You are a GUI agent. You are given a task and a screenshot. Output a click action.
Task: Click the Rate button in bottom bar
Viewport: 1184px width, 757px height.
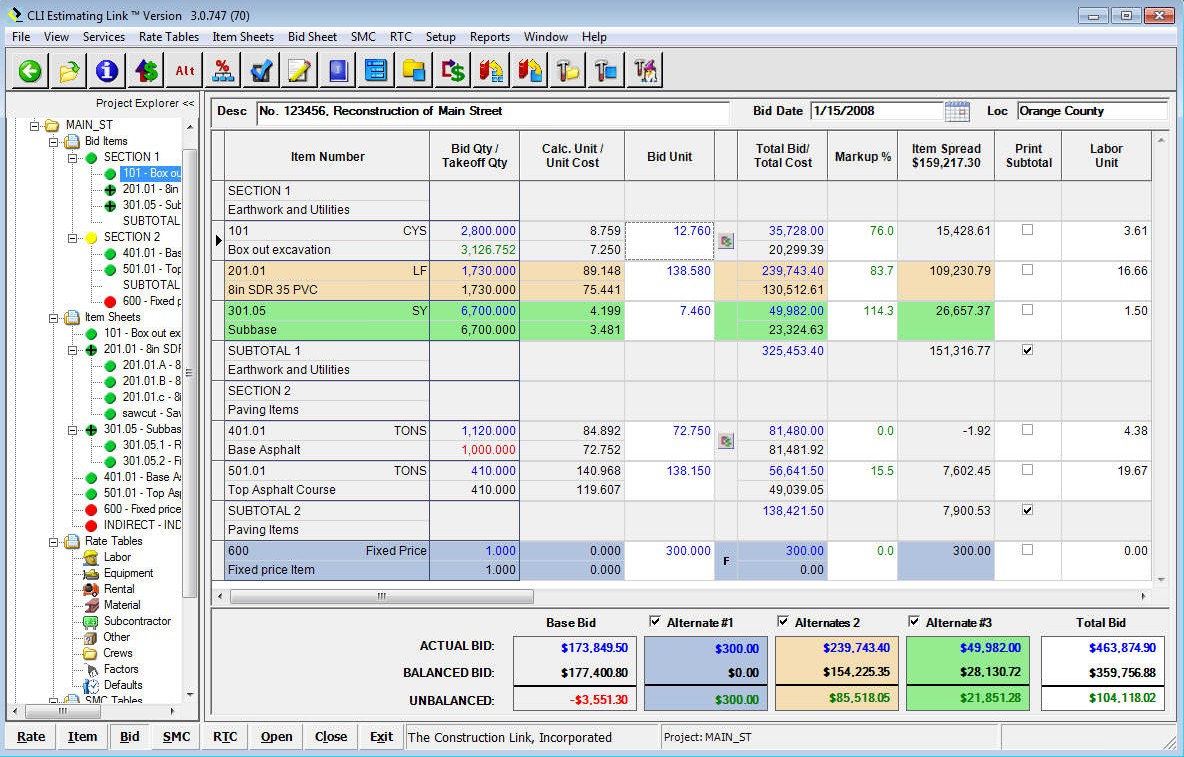click(x=31, y=737)
